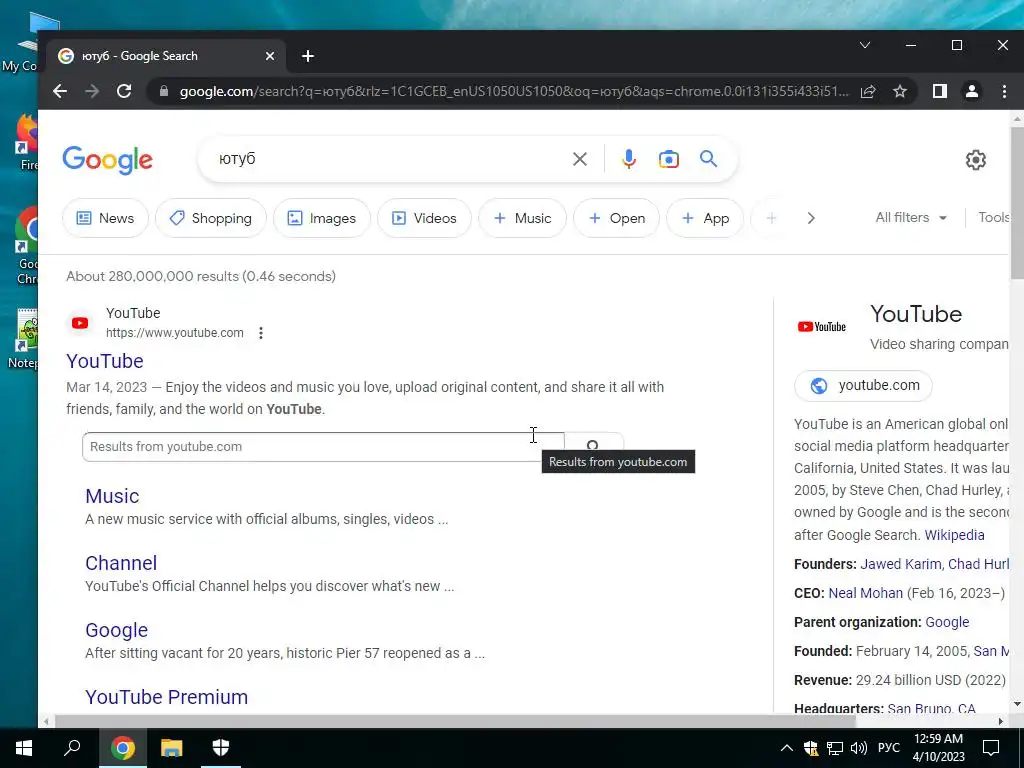The height and width of the screenshot is (768, 1024).
Task: Open Google quick settings gear
Action: tap(975, 159)
